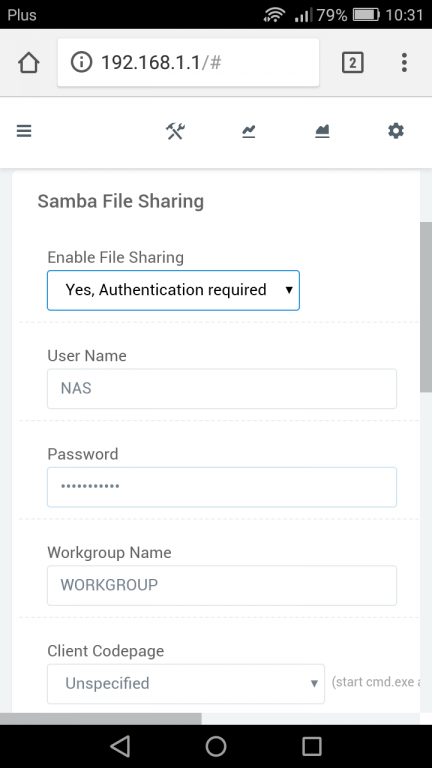Viewport: 432px width, 768px height.
Task: Click the Password input field
Action: (222, 487)
